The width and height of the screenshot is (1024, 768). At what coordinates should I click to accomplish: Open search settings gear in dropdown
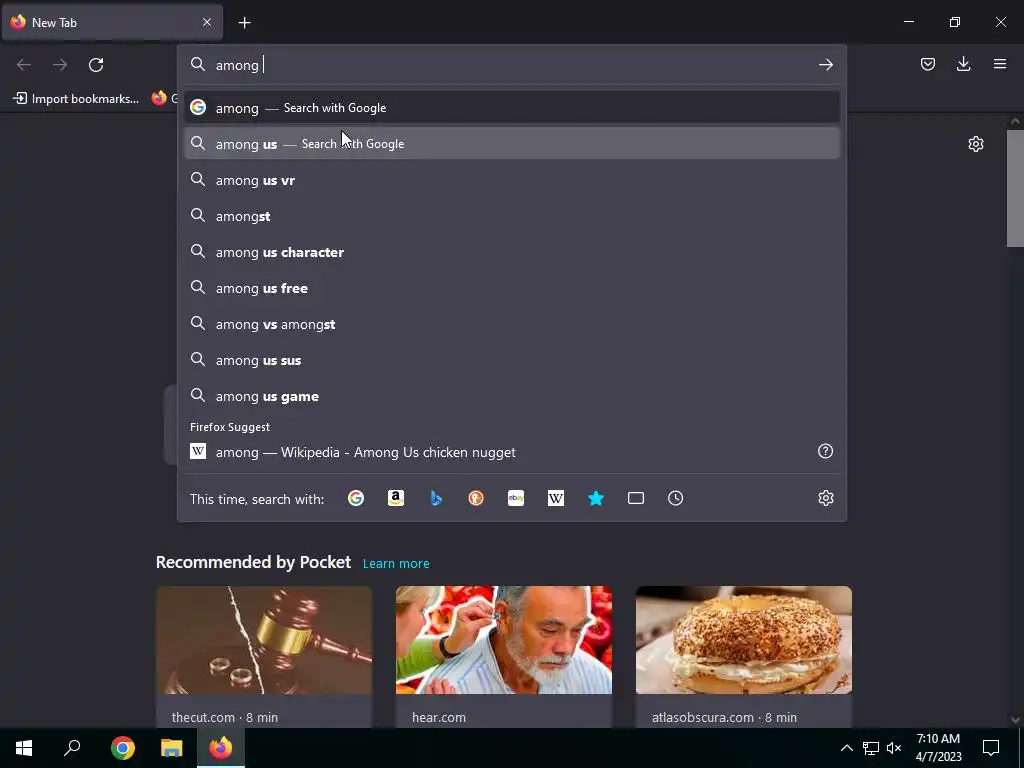point(825,498)
